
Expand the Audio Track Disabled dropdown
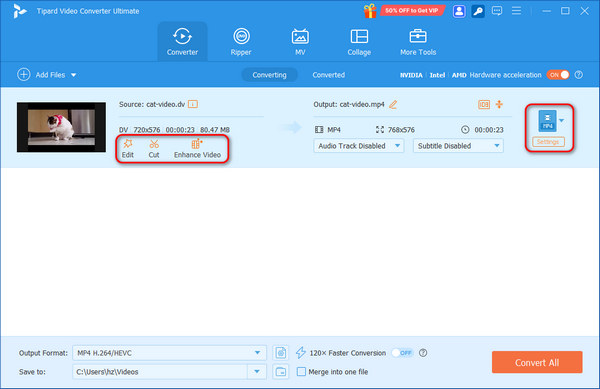[359, 146]
